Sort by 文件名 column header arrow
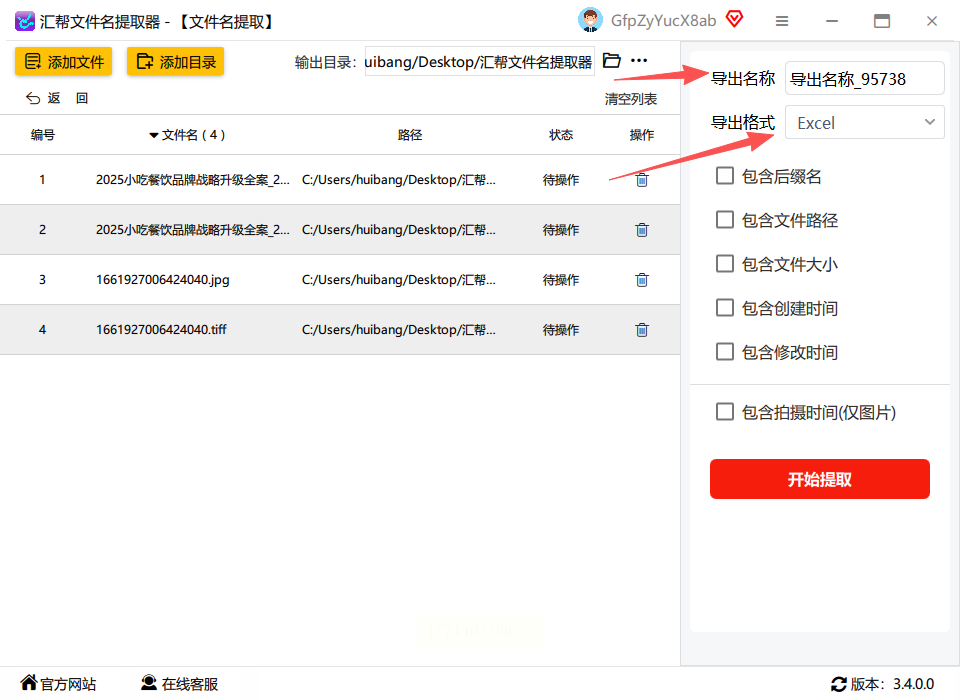This screenshot has width=960, height=700. pyautogui.click(x=154, y=135)
